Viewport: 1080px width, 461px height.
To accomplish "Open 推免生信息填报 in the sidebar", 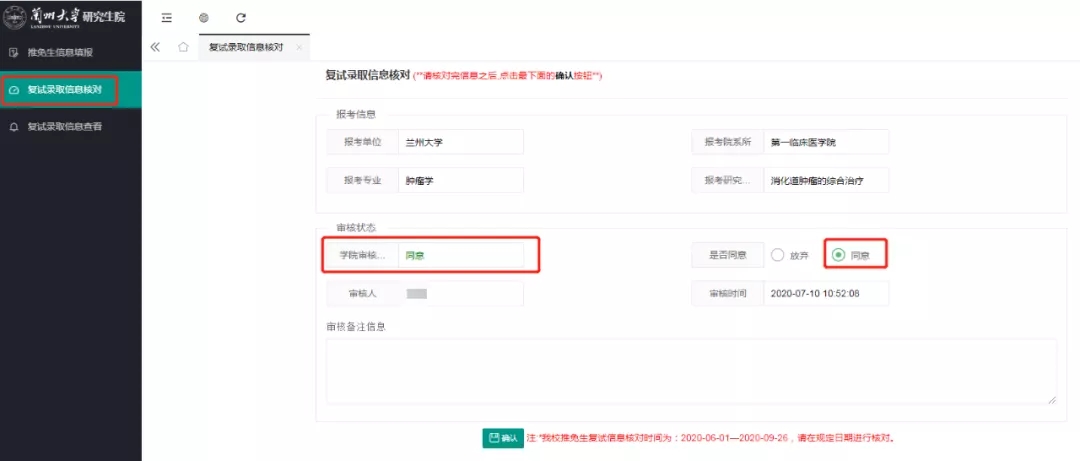I will (60, 52).
